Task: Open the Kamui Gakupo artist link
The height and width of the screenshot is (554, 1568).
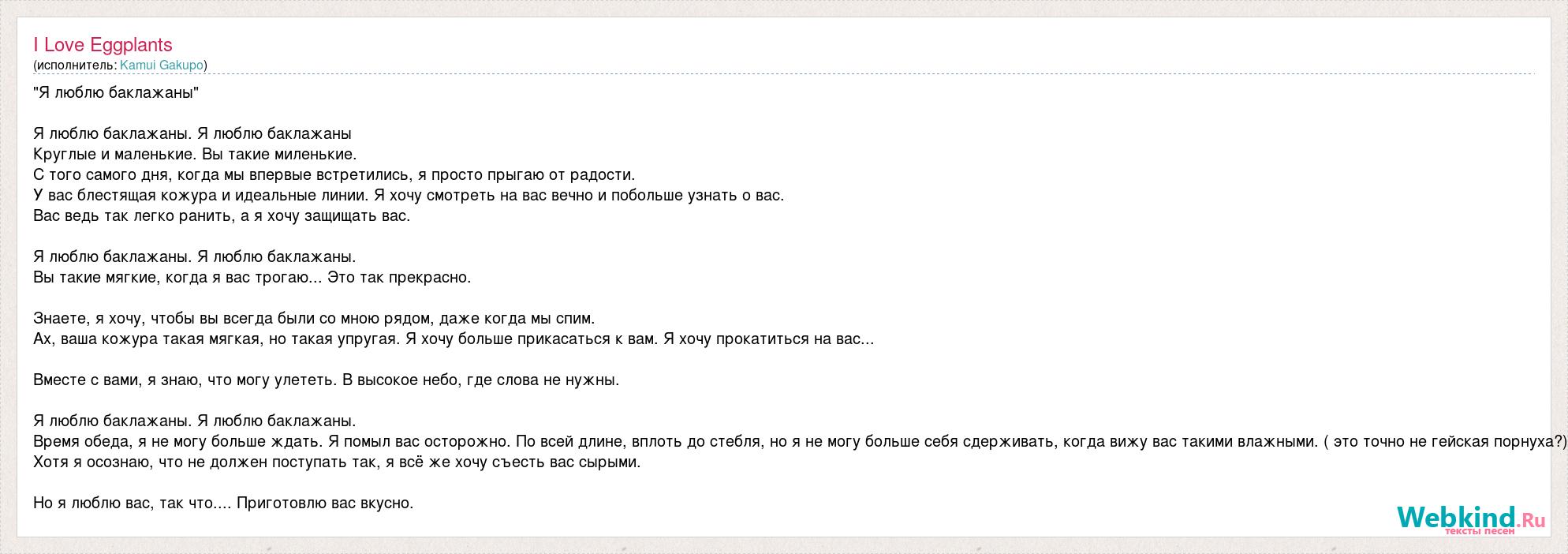Action: point(162,66)
